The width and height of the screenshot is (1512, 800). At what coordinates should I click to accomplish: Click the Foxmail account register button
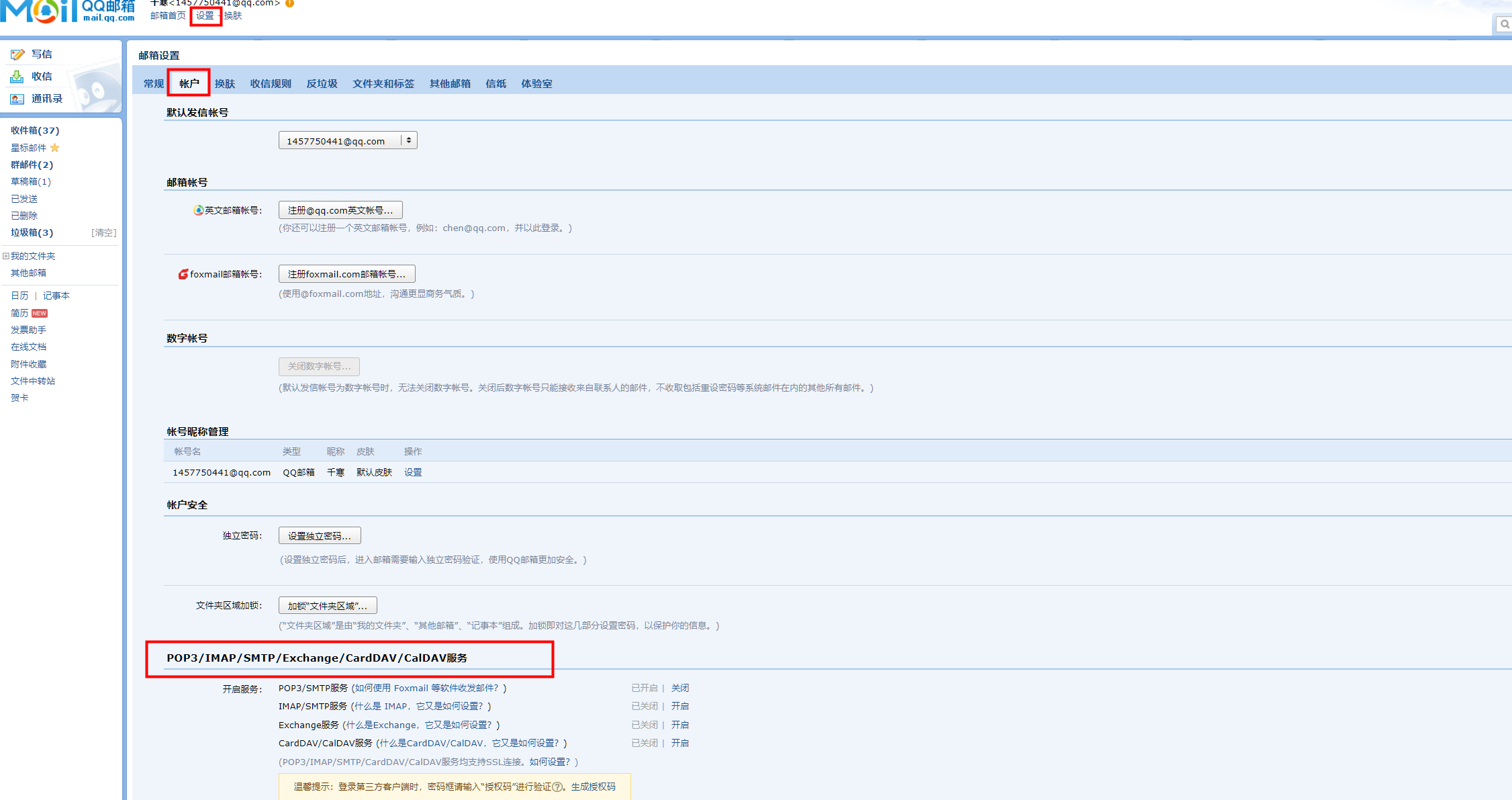[x=346, y=274]
